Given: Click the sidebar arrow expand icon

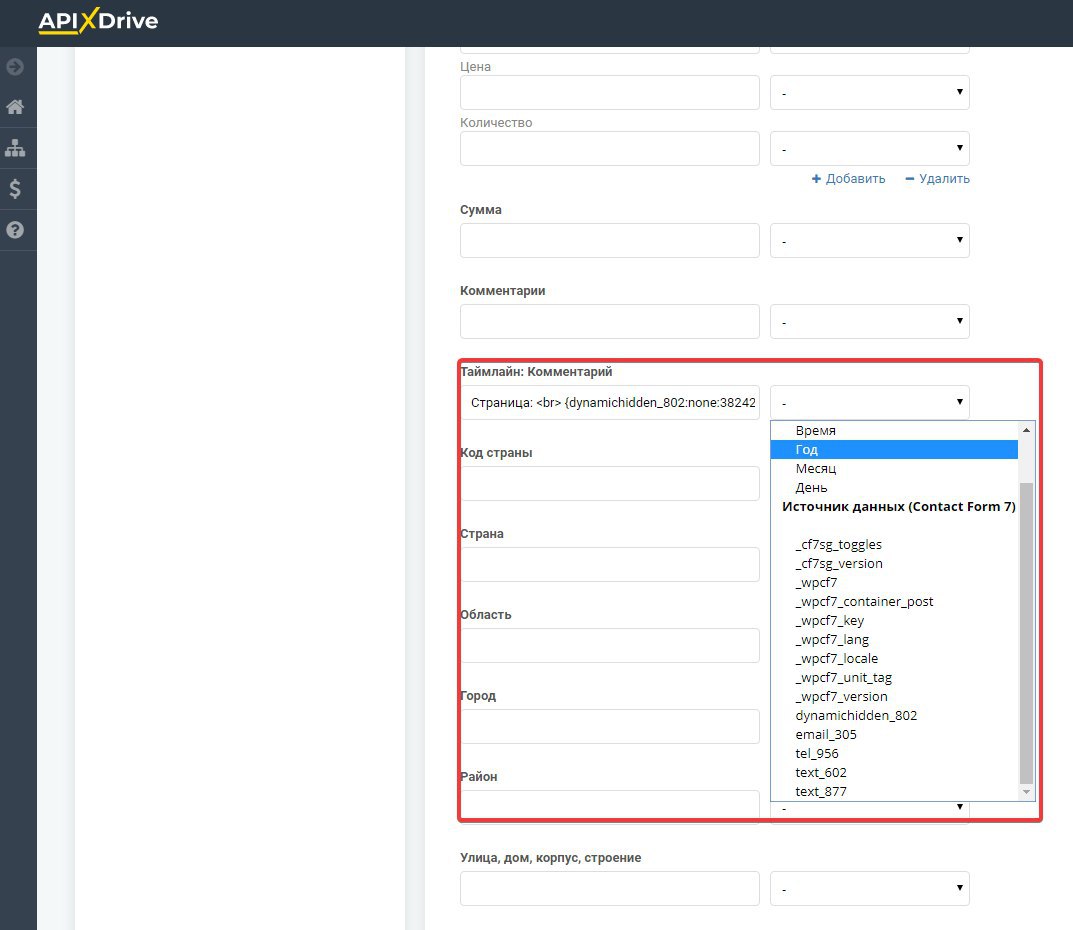Looking at the screenshot, I should point(15,67).
